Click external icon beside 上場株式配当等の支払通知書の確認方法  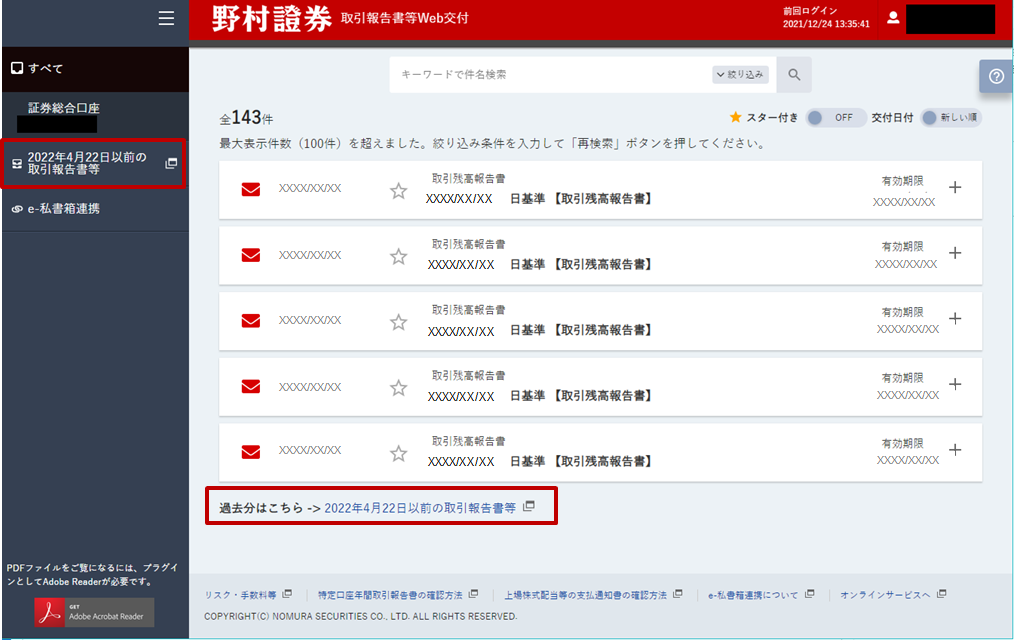point(678,593)
